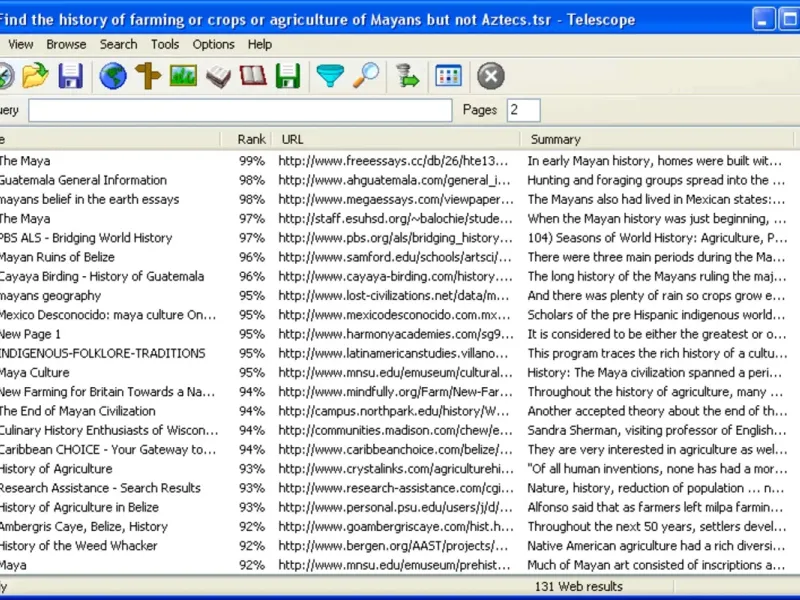Click the lost-civilizations.net URL cell
This screenshot has height=600, width=800.
tap(393, 295)
